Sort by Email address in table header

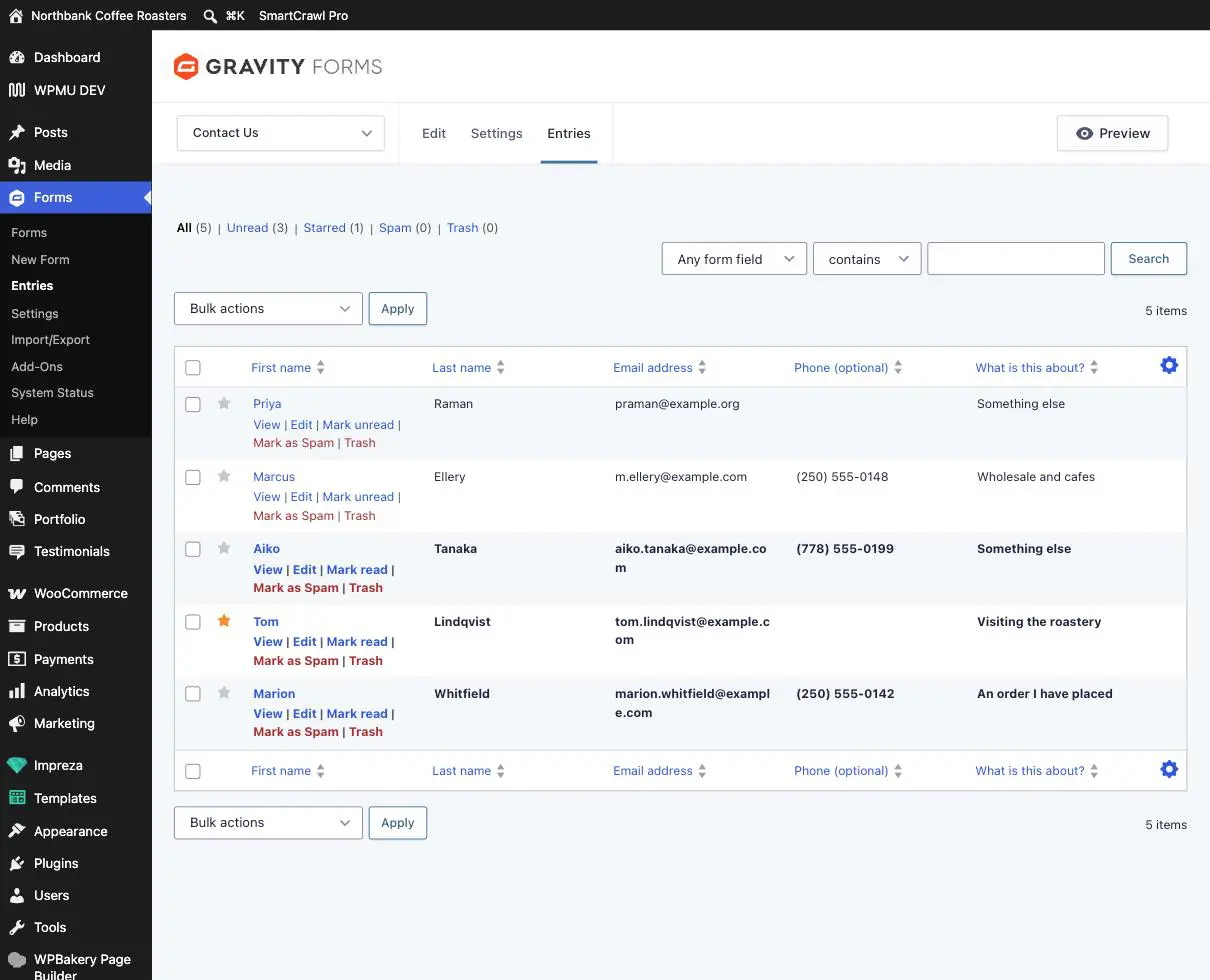click(x=660, y=368)
